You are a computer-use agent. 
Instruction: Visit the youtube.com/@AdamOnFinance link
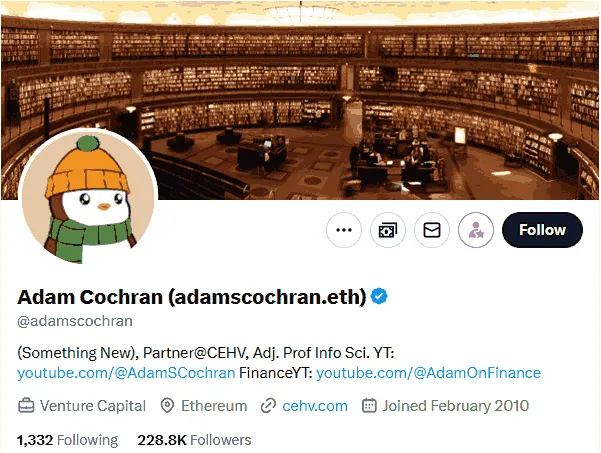point(429,373)
